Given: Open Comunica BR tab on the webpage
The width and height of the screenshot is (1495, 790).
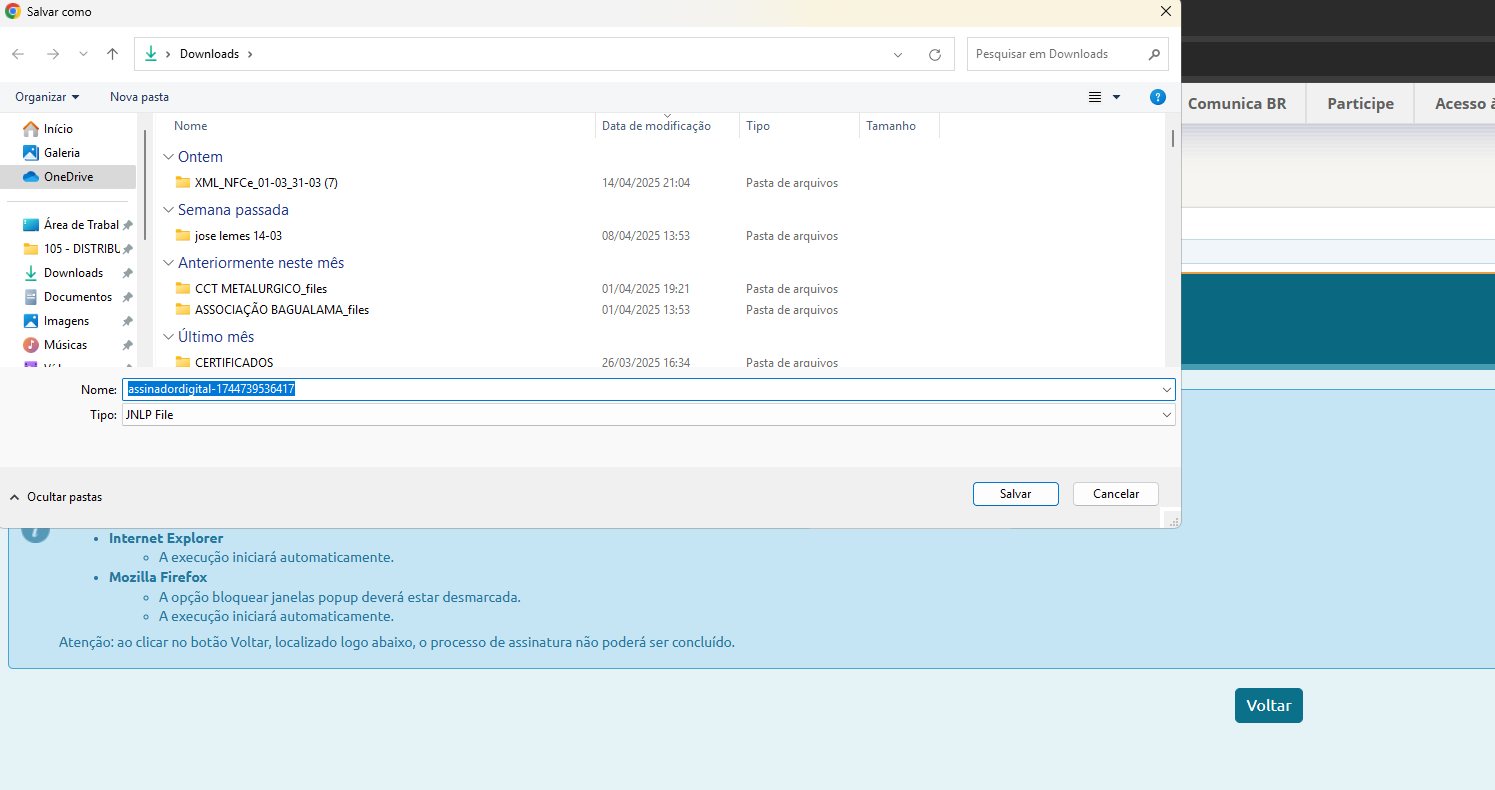Looking at the screenshot, I should 1237,103.
